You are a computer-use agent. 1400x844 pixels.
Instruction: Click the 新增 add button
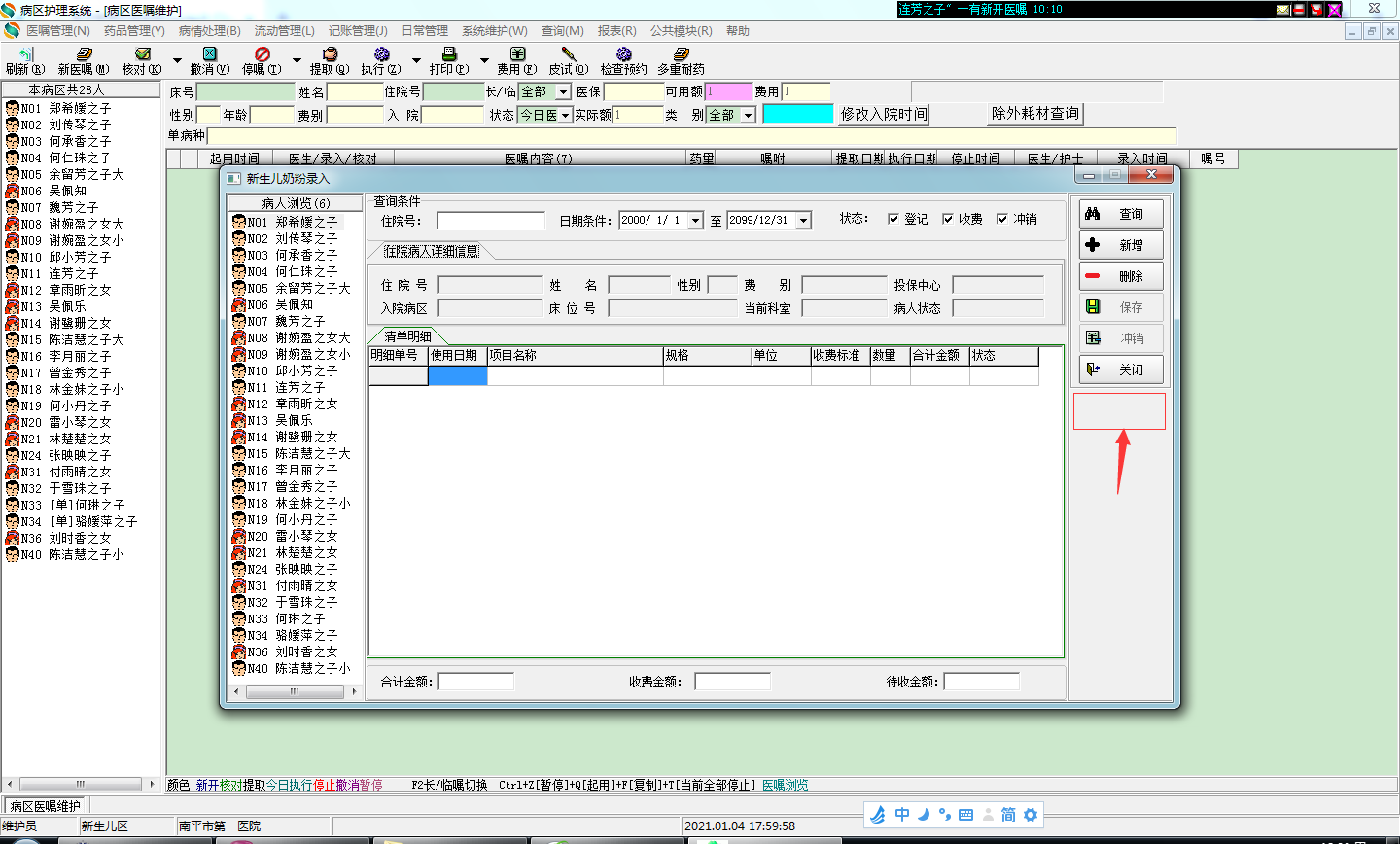(1121, 245)
